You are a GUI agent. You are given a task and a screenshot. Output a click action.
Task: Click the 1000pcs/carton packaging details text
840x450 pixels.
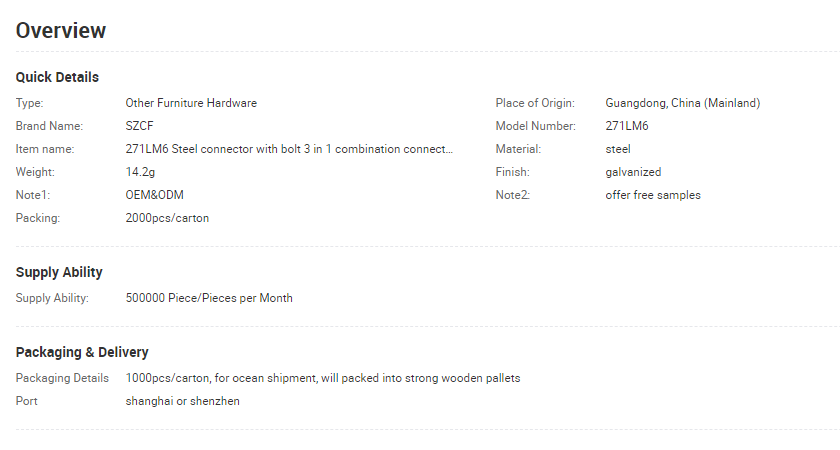[x=323, y=378]
